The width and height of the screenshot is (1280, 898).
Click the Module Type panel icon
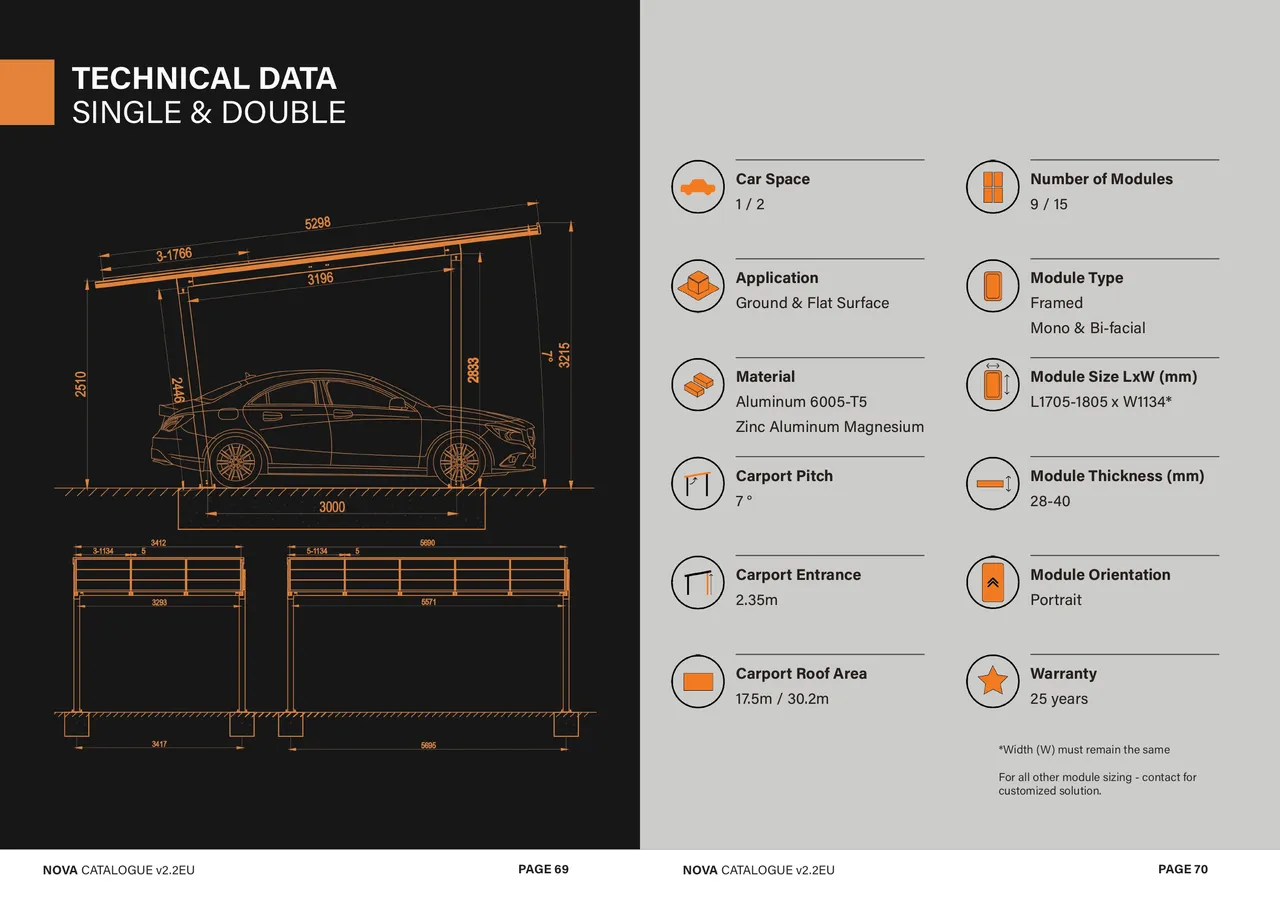[x=992, y=286]
